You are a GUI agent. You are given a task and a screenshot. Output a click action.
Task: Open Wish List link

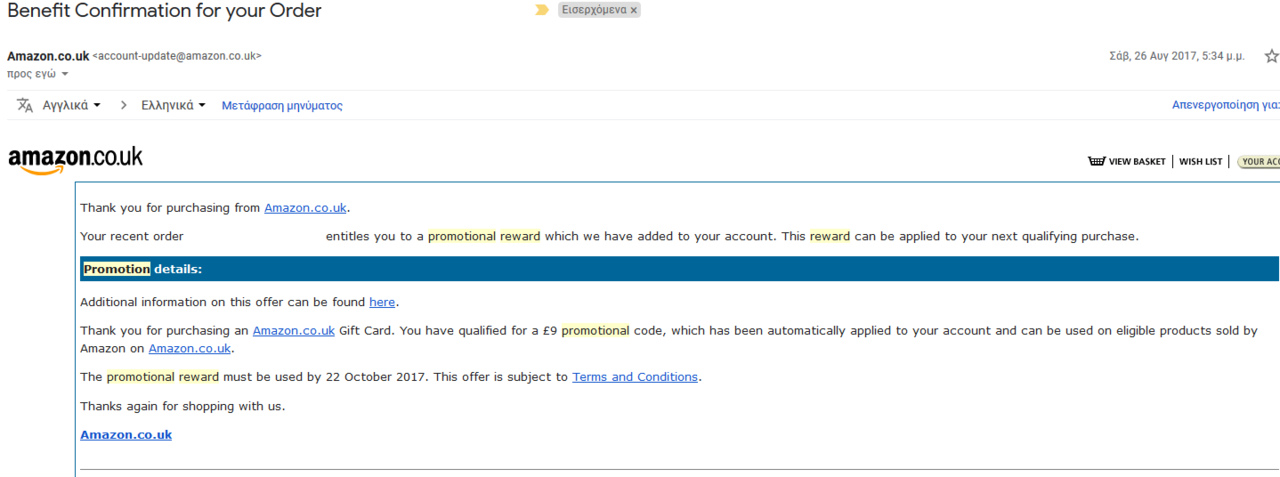[1200, 161]
